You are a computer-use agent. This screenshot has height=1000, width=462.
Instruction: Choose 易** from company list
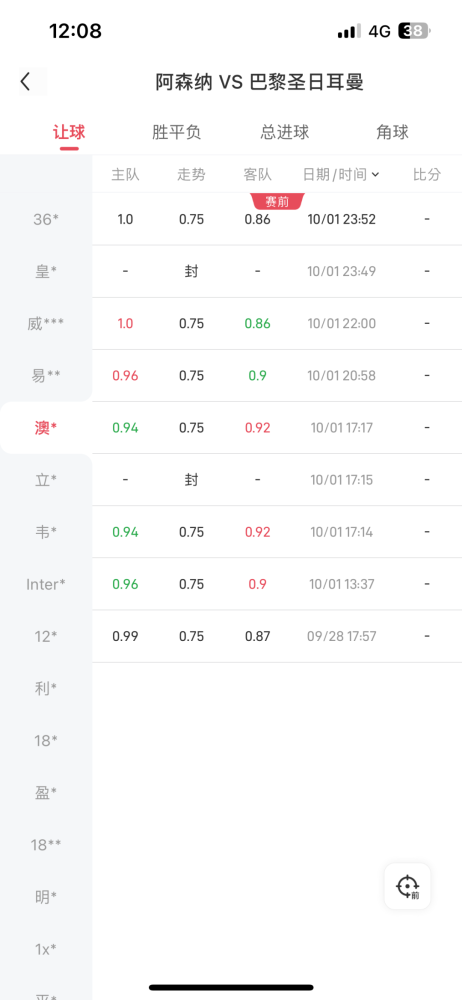pos(46,376)
